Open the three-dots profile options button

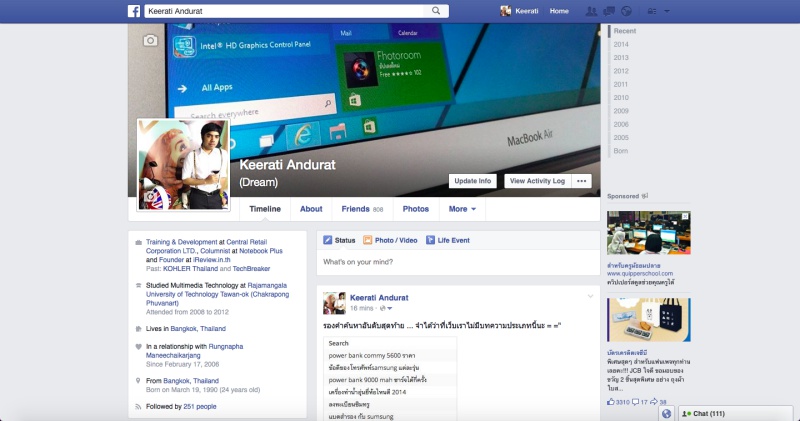pos(582,181)
